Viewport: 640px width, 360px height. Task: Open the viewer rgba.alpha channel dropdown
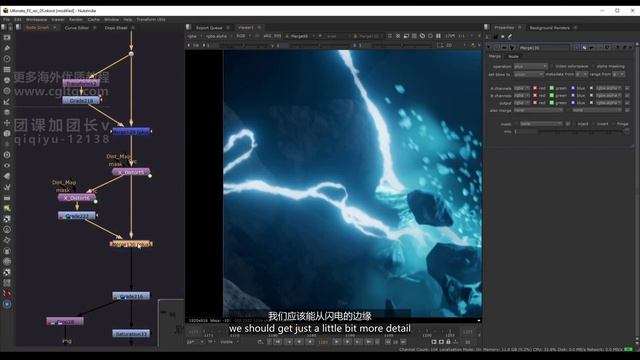[218, 36]
